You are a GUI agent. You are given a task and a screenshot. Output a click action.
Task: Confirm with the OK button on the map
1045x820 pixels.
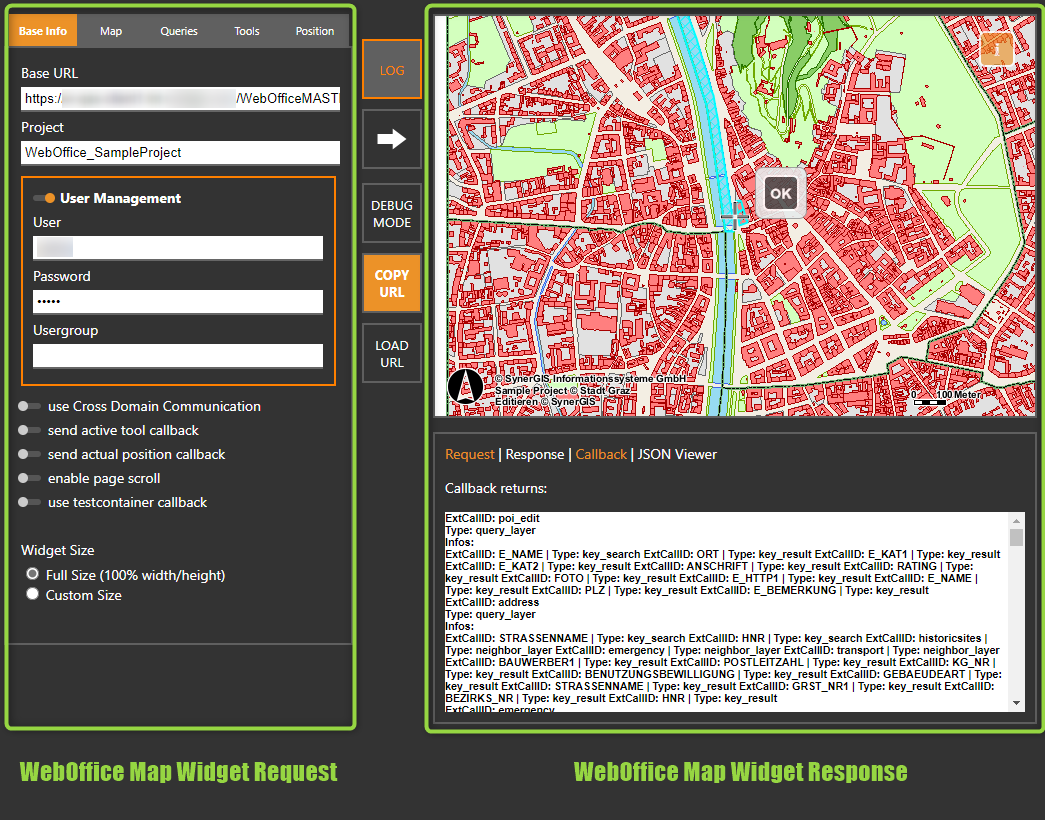780,193
